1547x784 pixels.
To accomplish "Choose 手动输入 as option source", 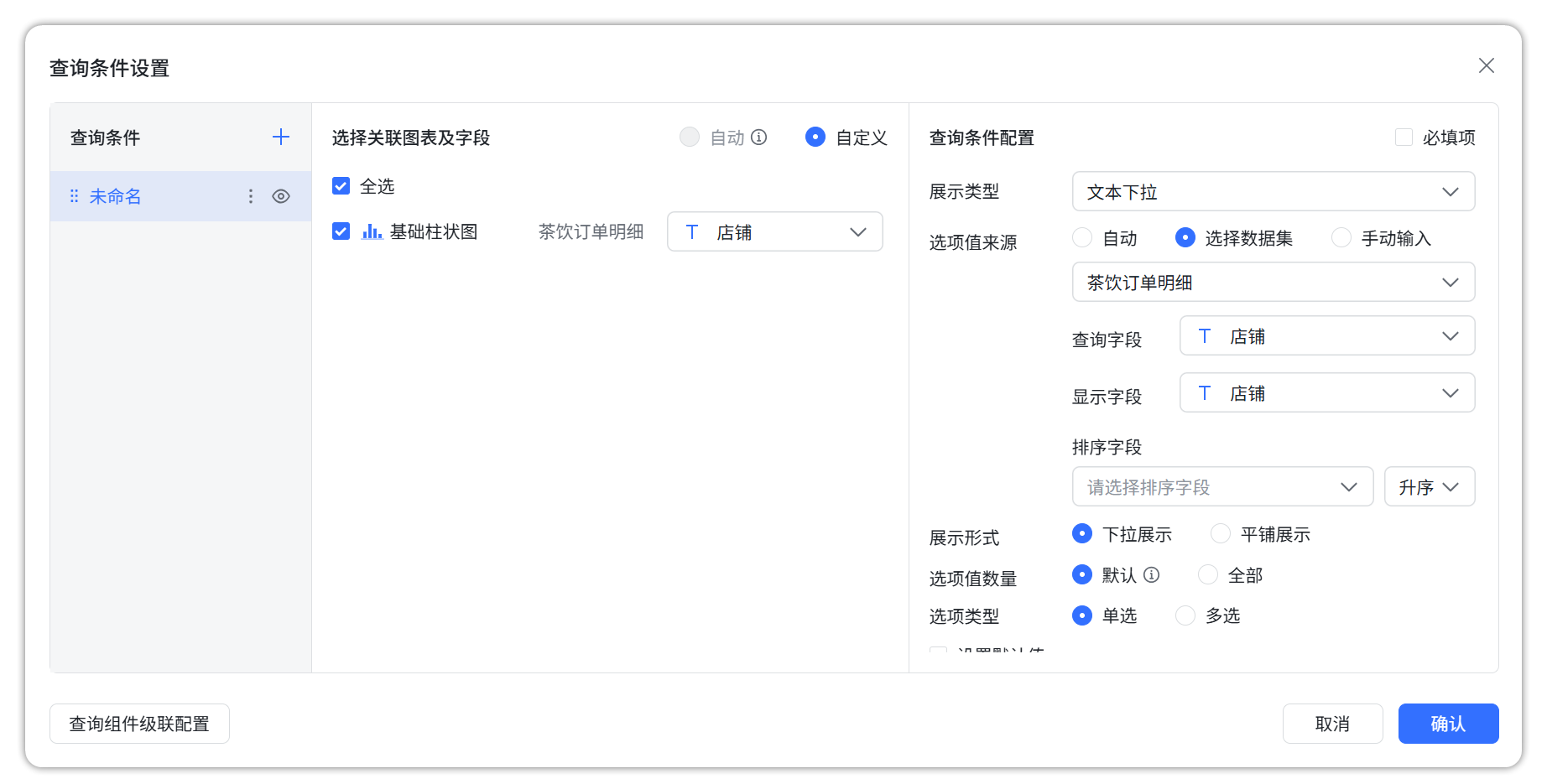I will (1341, 237).
